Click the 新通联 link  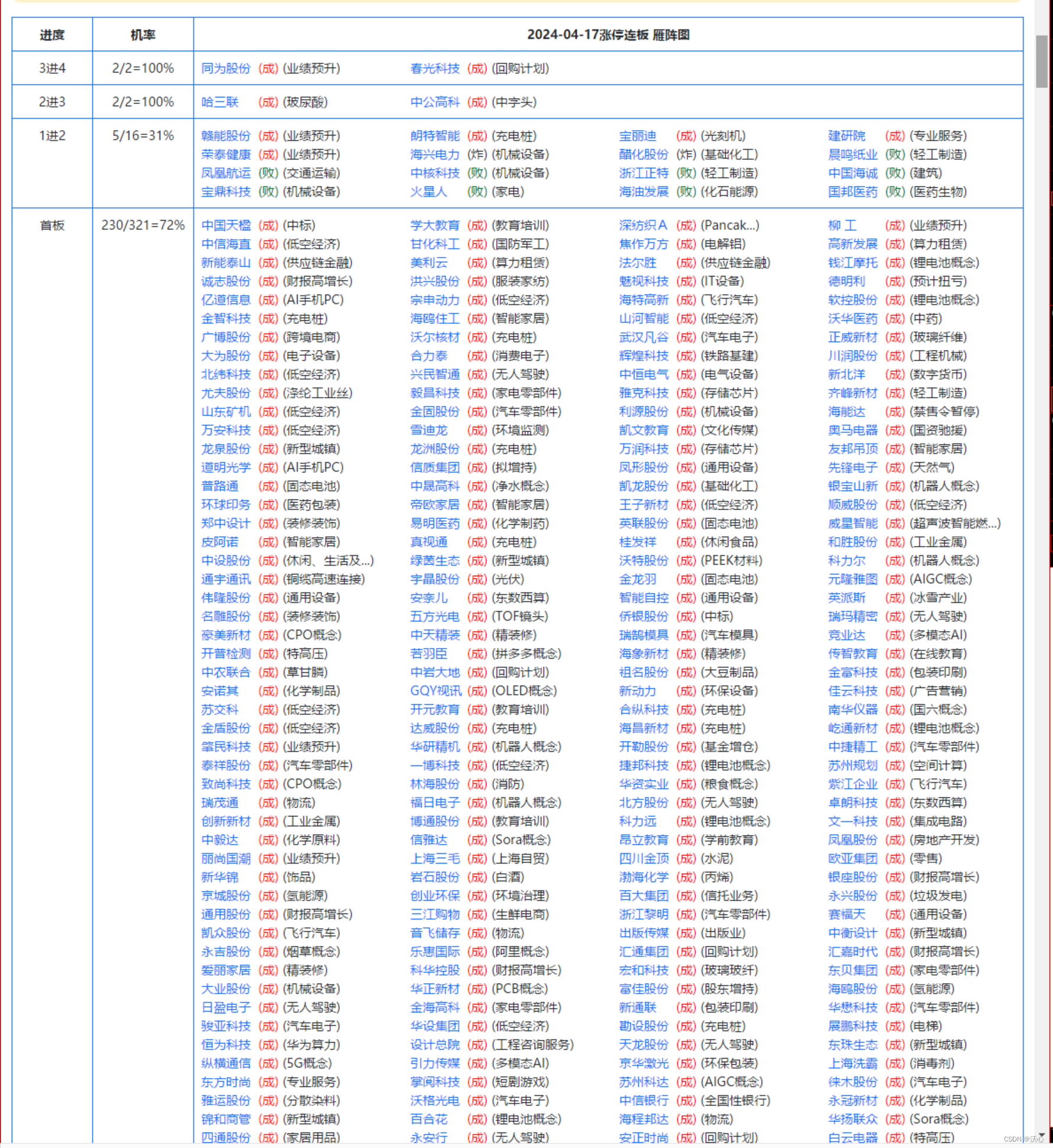(x=638, y=1007)
